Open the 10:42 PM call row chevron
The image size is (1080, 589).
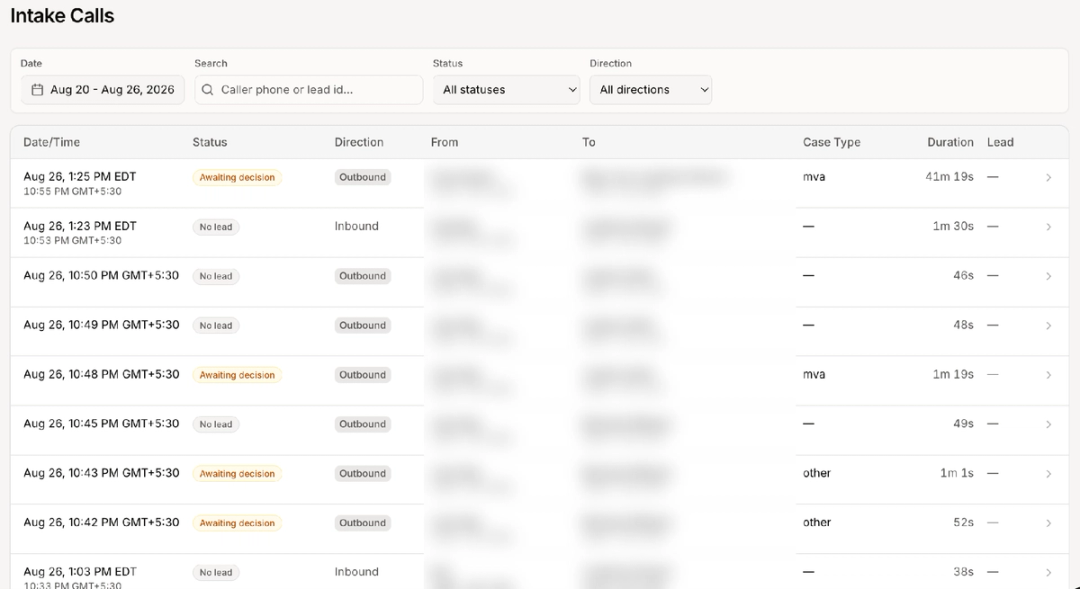[1048, 524]
